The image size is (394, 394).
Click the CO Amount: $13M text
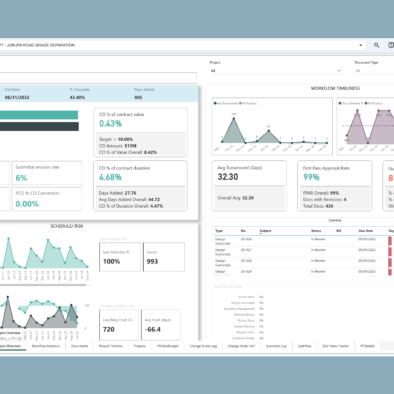118,146
